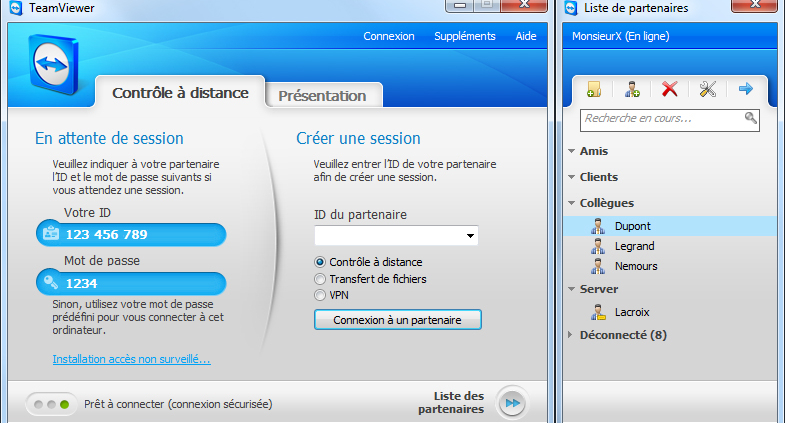Click Lacroix's server person icon
This screenshot has height=423, width=785.
[598, 312]
